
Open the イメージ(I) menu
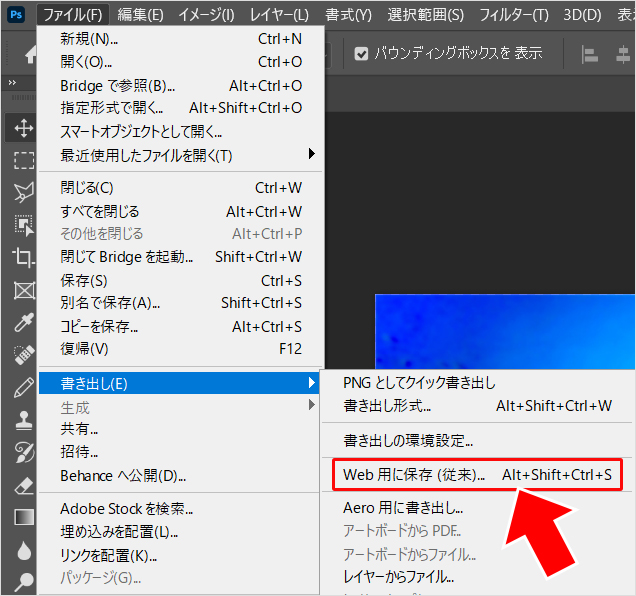click(x=206, y=15)
